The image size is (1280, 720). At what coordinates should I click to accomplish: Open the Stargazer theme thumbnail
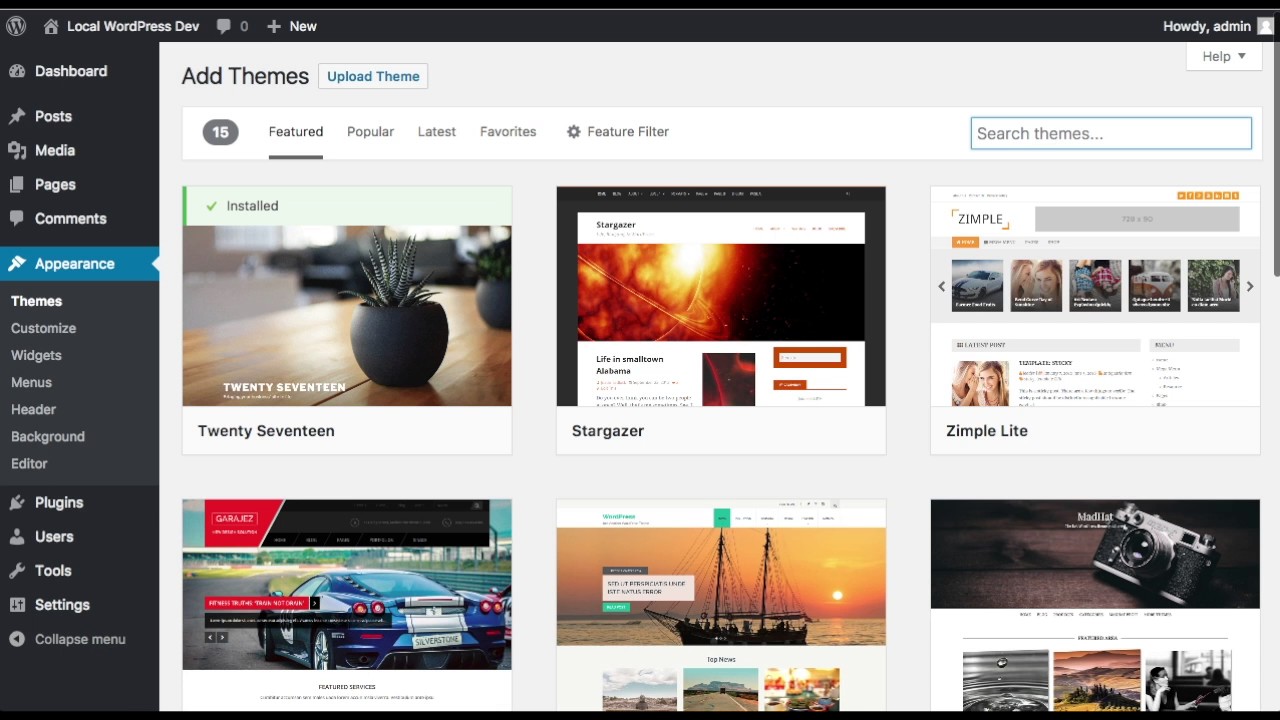click(721, 296)
